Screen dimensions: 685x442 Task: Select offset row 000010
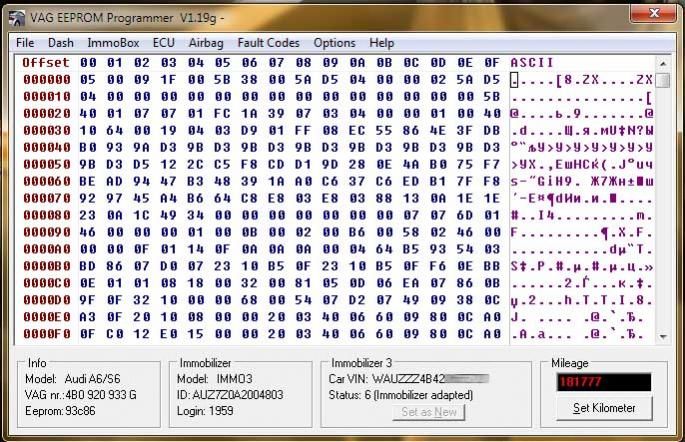tap(47, 97)
